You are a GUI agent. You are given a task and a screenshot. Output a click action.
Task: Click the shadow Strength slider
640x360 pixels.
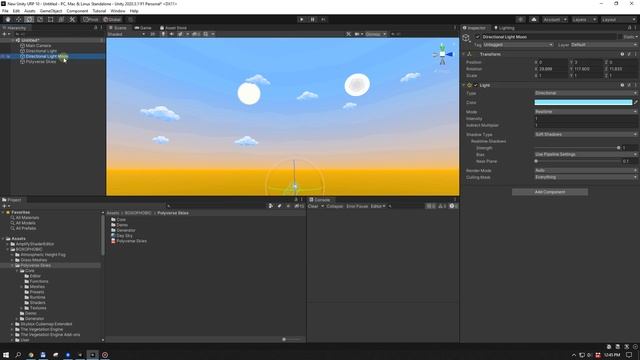click(577, 148)
